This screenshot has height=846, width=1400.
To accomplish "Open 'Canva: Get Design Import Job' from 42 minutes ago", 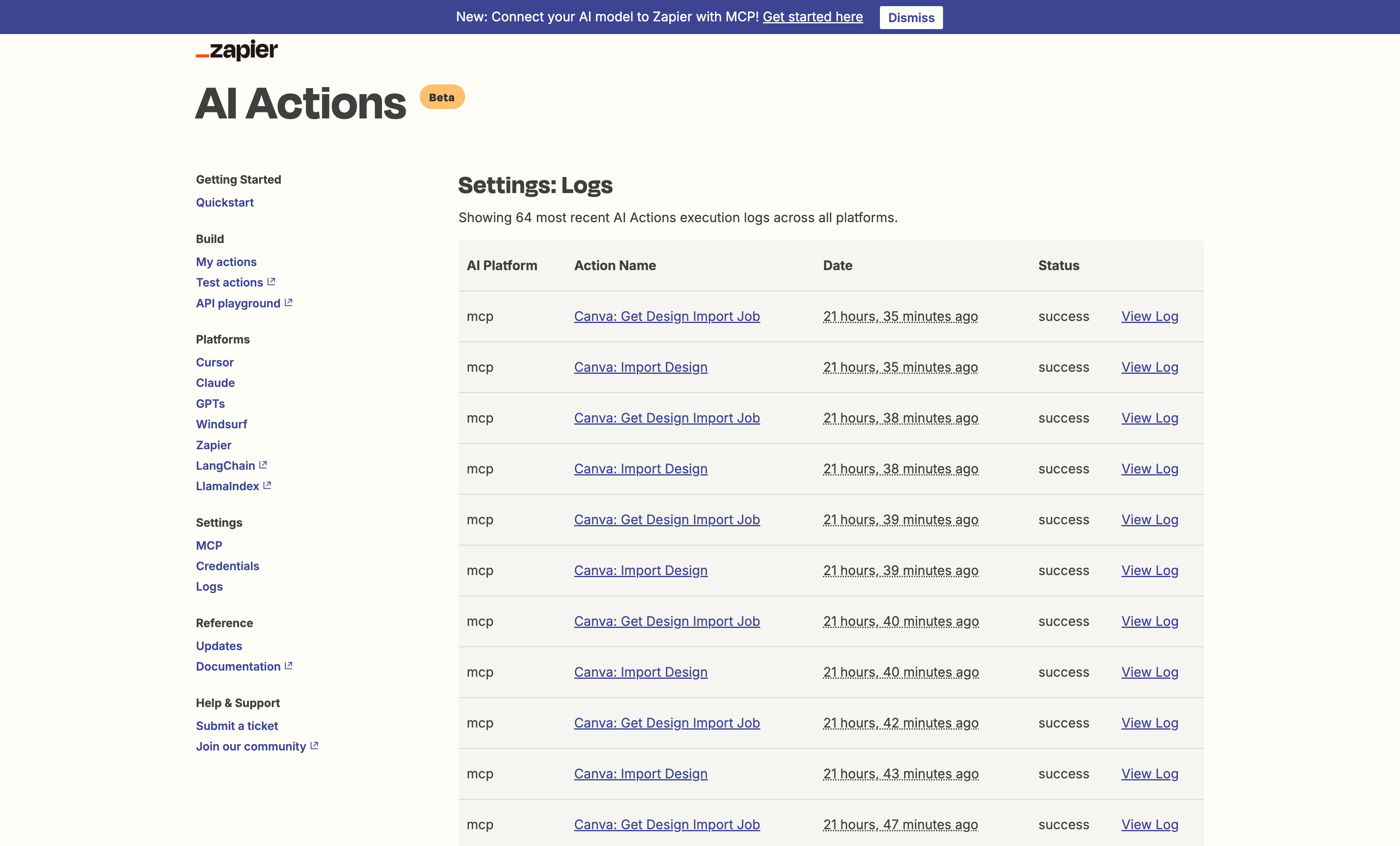I will (x=667, y=723).
